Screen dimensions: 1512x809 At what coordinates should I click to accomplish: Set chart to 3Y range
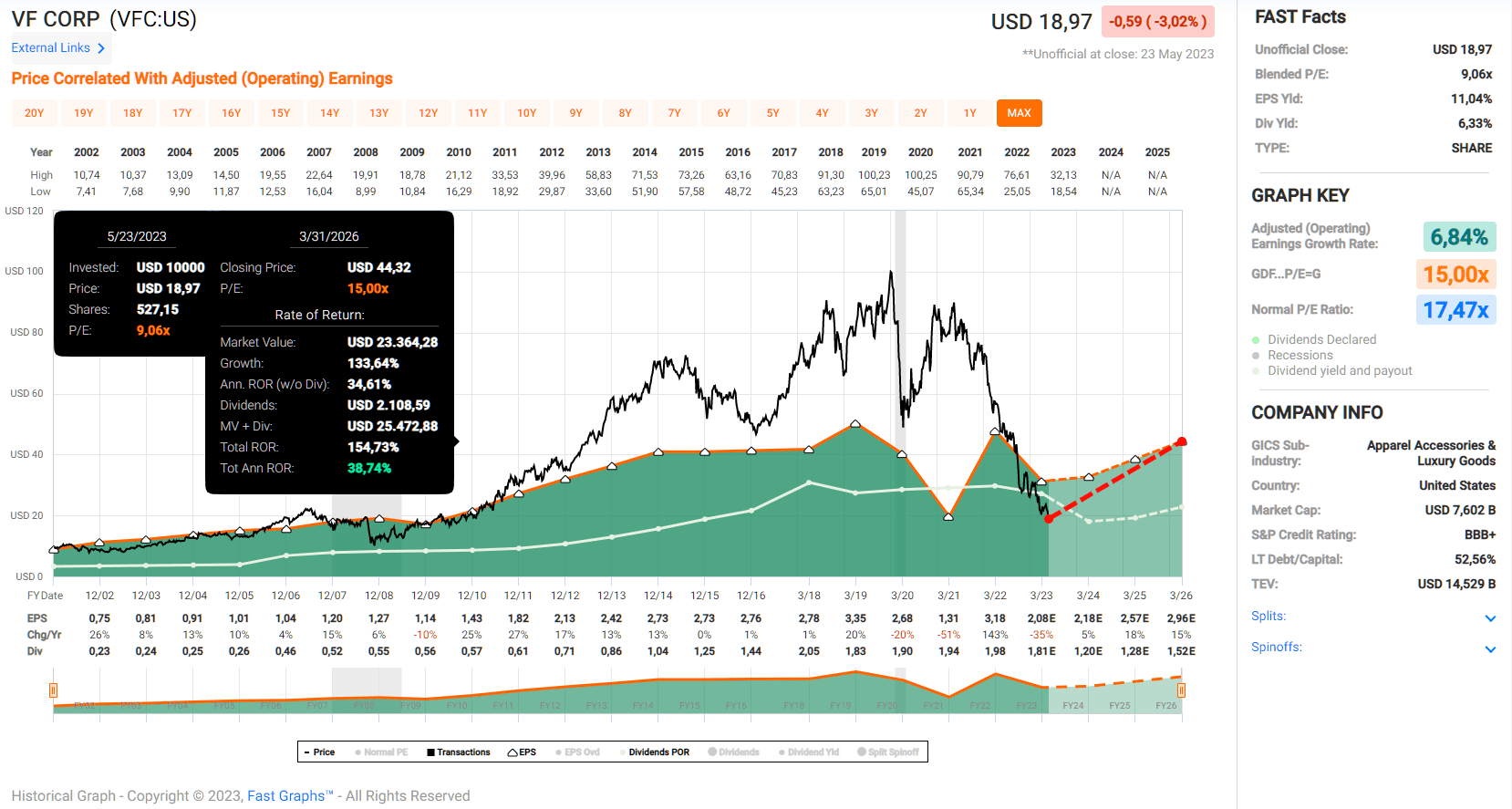872,113
